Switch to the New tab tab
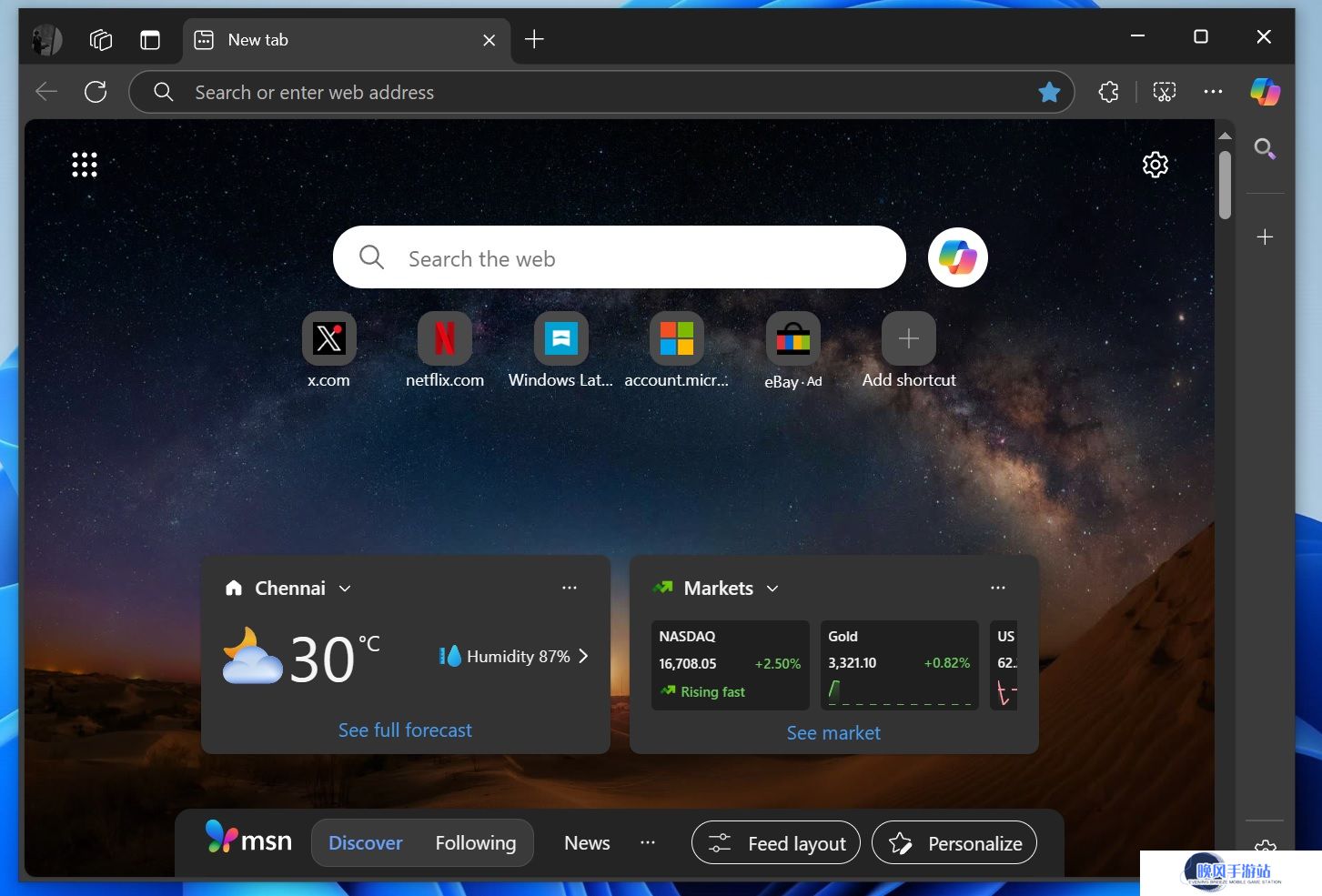Image resolution: width=1322 pixels, height=896 pixels. (346, 40)
